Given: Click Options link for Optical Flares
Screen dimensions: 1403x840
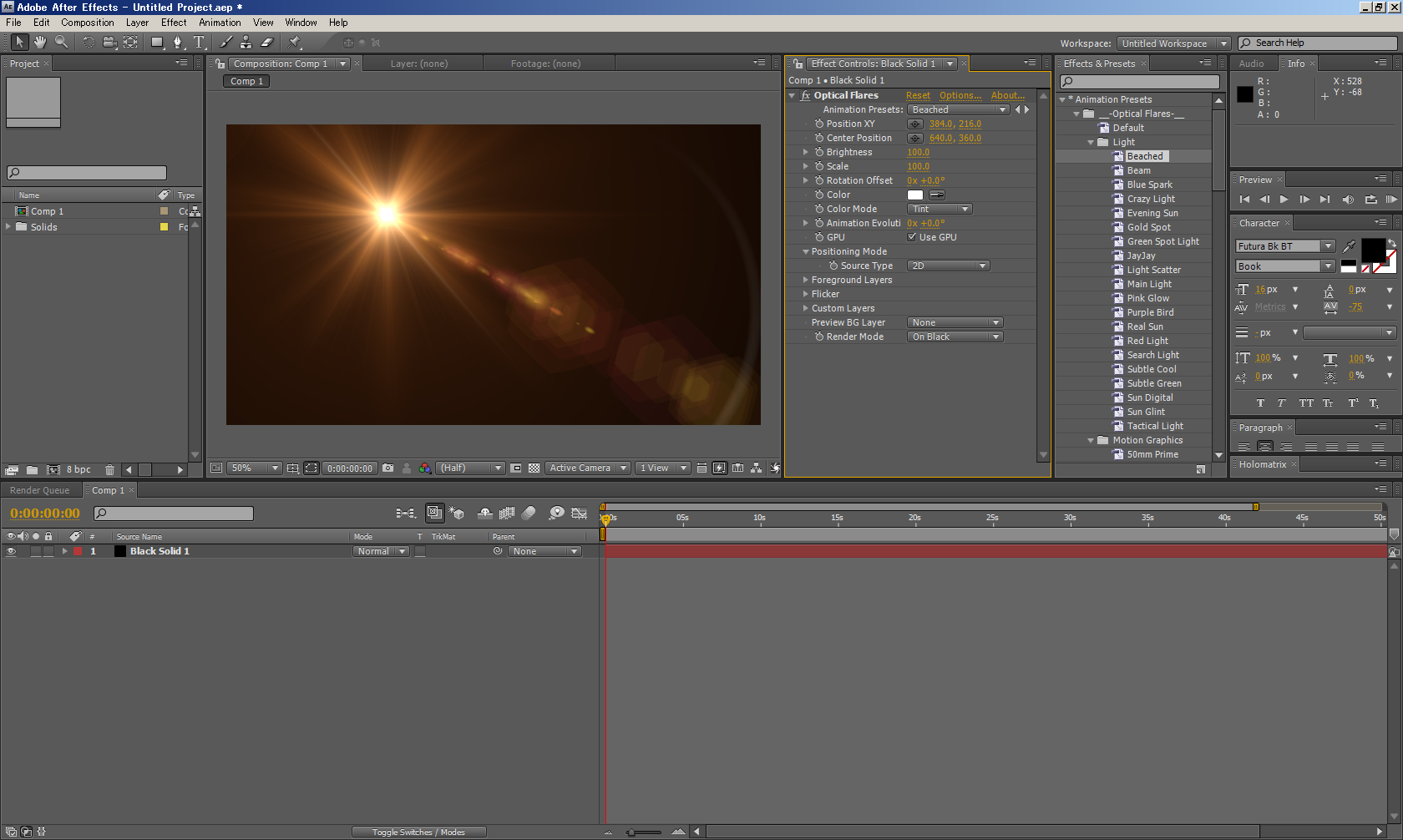Looking at the screenshot, I should pyautogui.click(x=960, y=95).
